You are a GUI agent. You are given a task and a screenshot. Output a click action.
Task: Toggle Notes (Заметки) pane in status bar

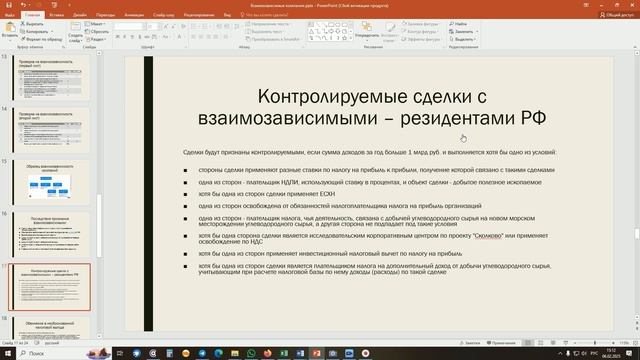coord(470,343)
